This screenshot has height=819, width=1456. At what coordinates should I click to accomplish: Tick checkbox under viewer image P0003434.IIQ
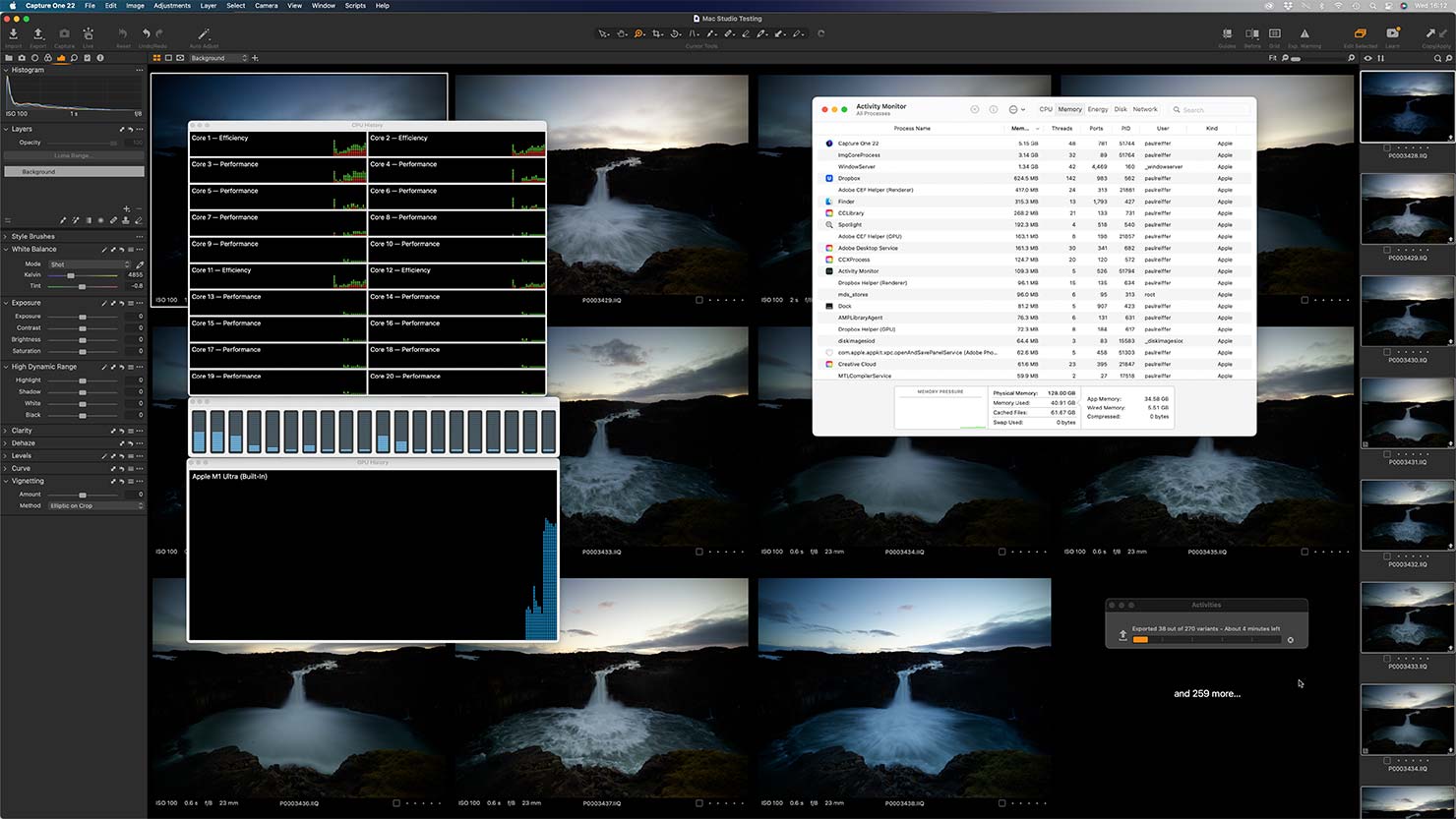click(x=1002, y=552)
